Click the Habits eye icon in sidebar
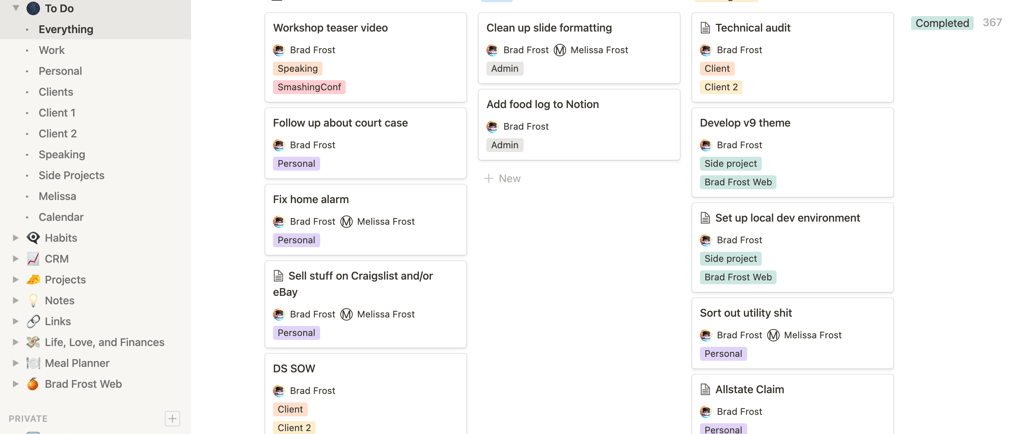Image resolution: width=1024 pixels, height=434 pixels. [33, 238]
